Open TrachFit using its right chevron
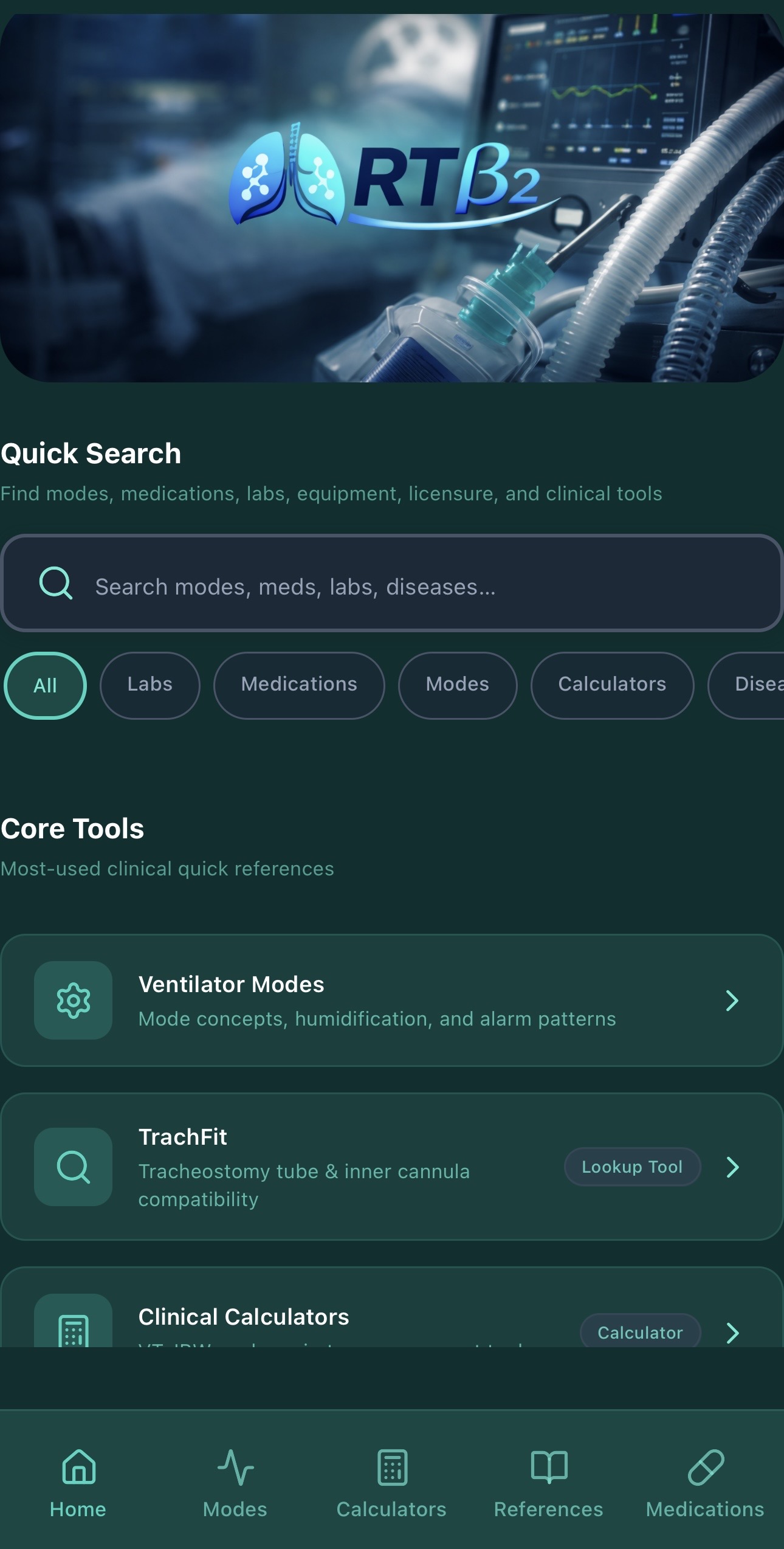Screen dimensions: 784x1549 point(733,1167)
